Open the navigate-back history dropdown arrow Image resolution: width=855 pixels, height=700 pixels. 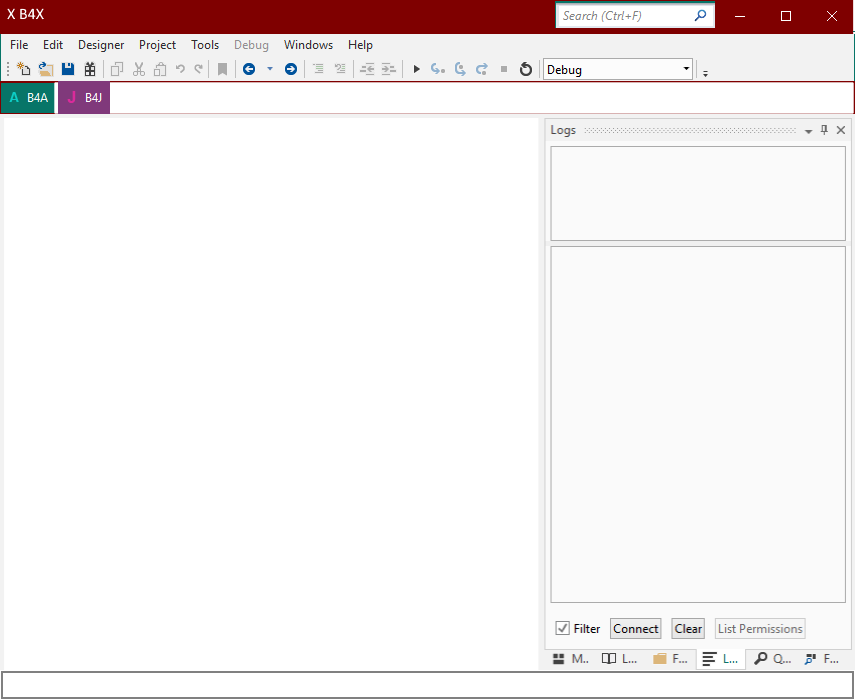point(268,69)
